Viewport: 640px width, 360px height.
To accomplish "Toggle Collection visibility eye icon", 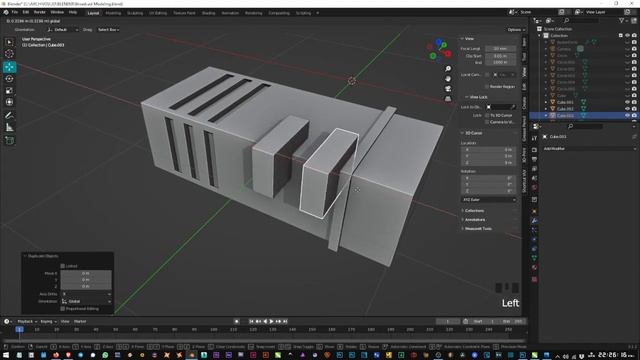I will coord(627,36).
